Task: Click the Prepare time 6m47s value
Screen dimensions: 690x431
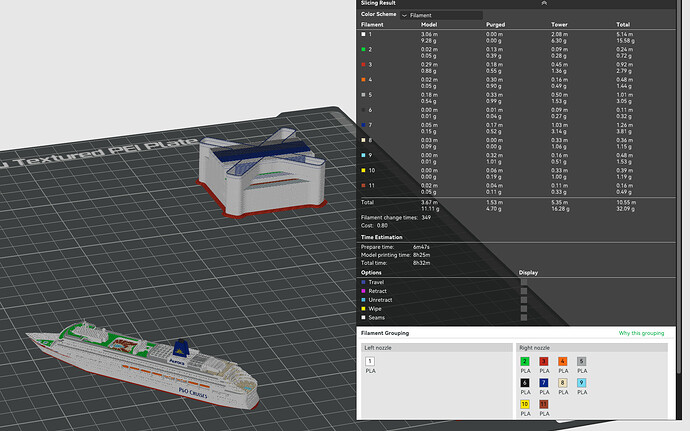Action: tap(421, 247)
